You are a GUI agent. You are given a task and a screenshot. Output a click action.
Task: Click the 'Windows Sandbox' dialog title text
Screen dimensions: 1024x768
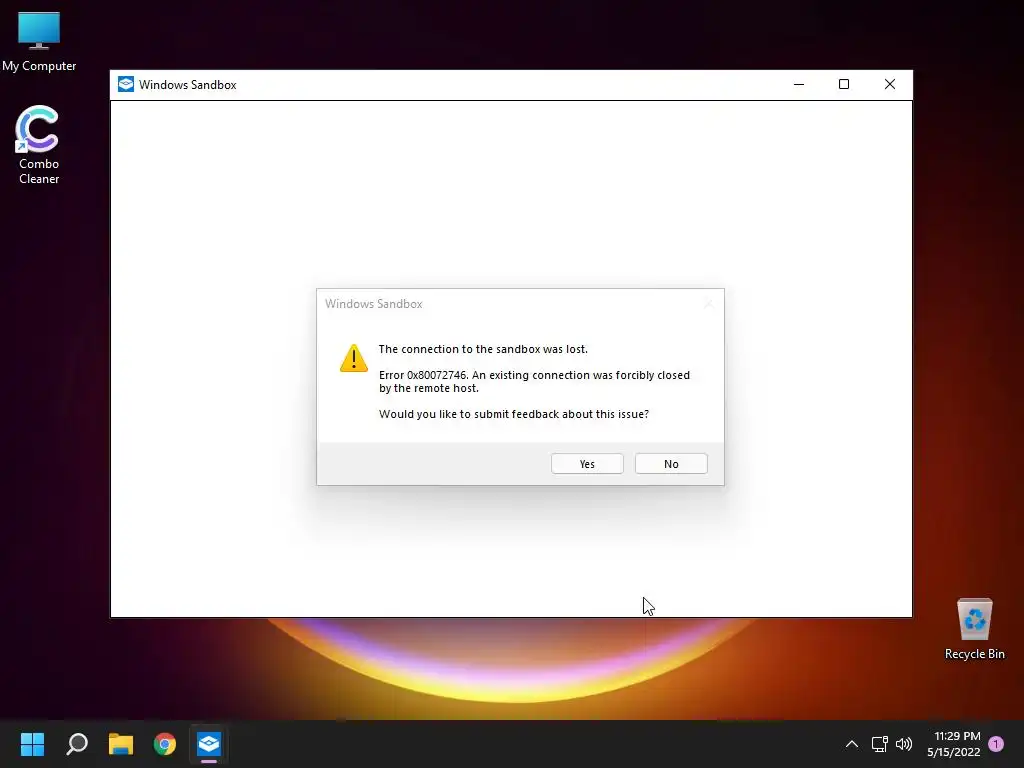click(374, 304)
